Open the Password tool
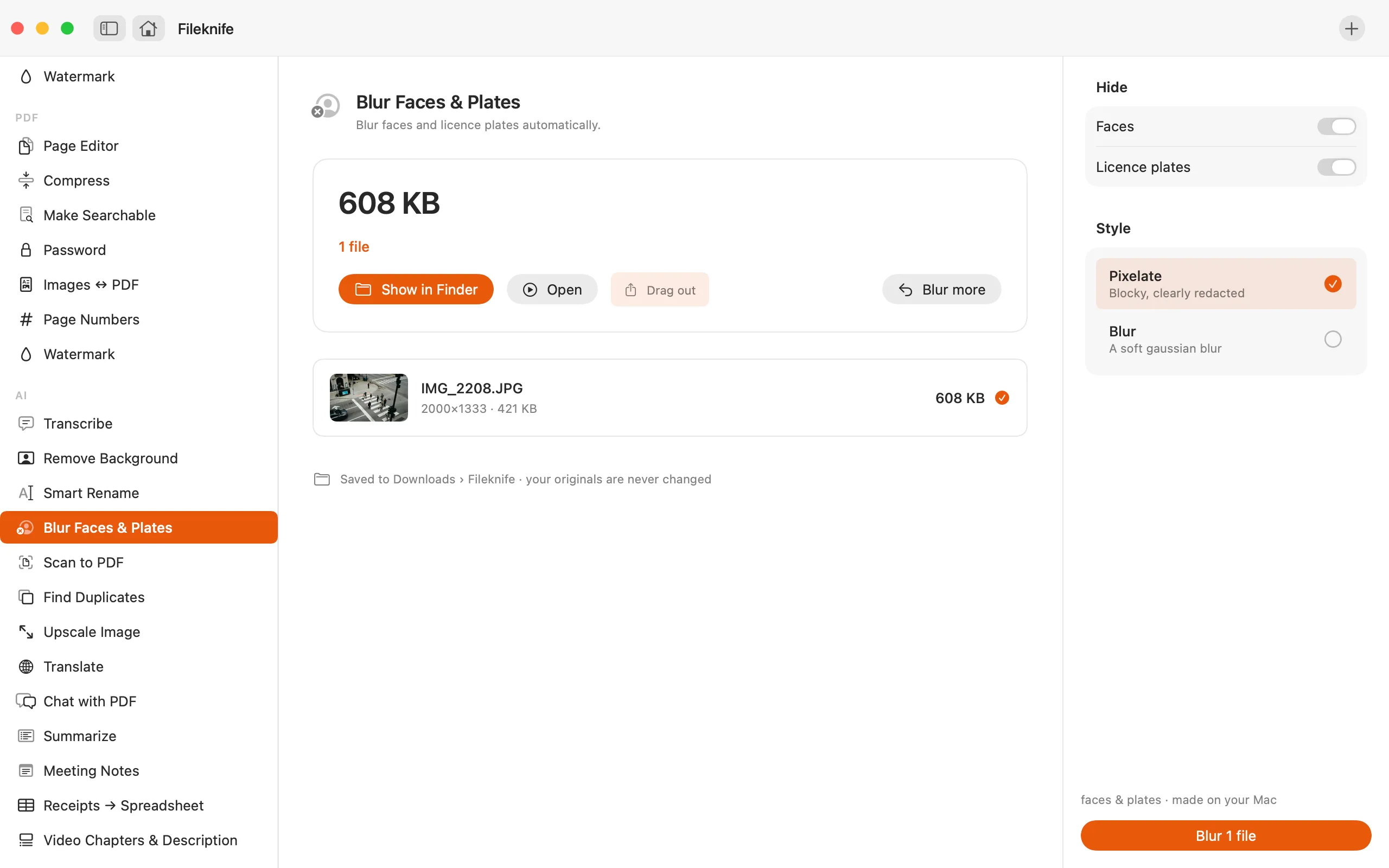The image size is (1389, 868). coord(139,250)
